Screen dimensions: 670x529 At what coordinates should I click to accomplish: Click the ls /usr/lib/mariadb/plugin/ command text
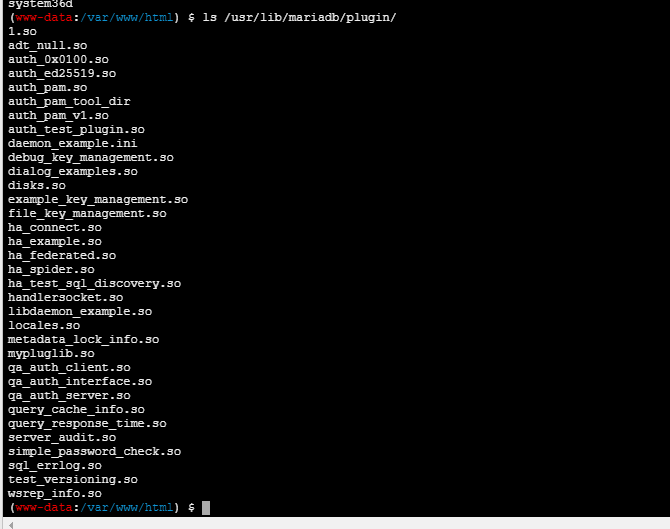(300, 18)
